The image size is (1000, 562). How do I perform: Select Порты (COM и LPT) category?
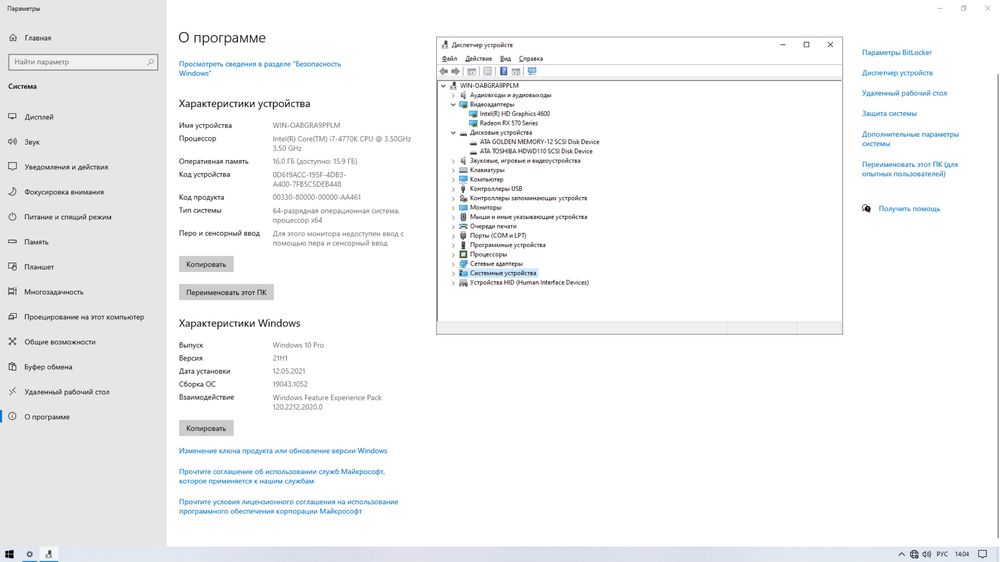497,235
